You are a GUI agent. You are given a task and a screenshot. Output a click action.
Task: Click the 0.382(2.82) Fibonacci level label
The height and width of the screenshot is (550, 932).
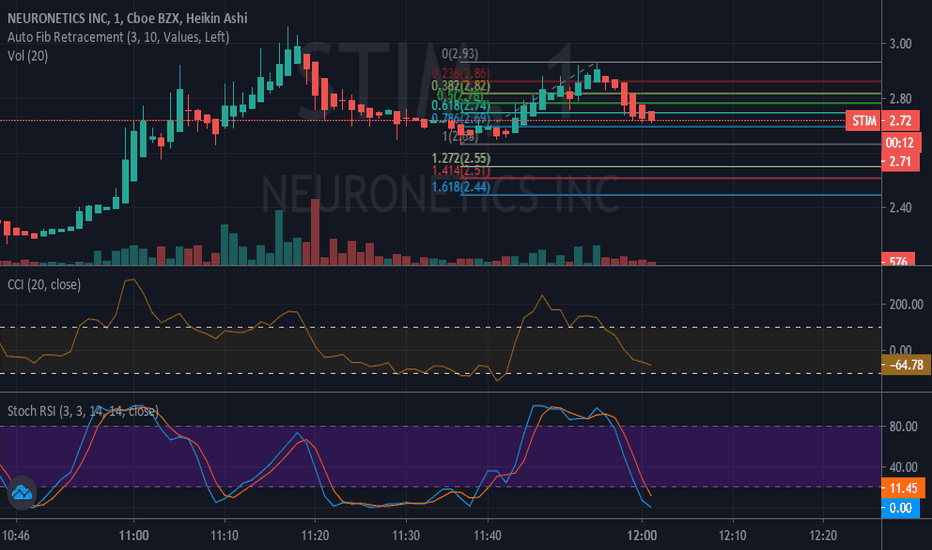point(461,86)
